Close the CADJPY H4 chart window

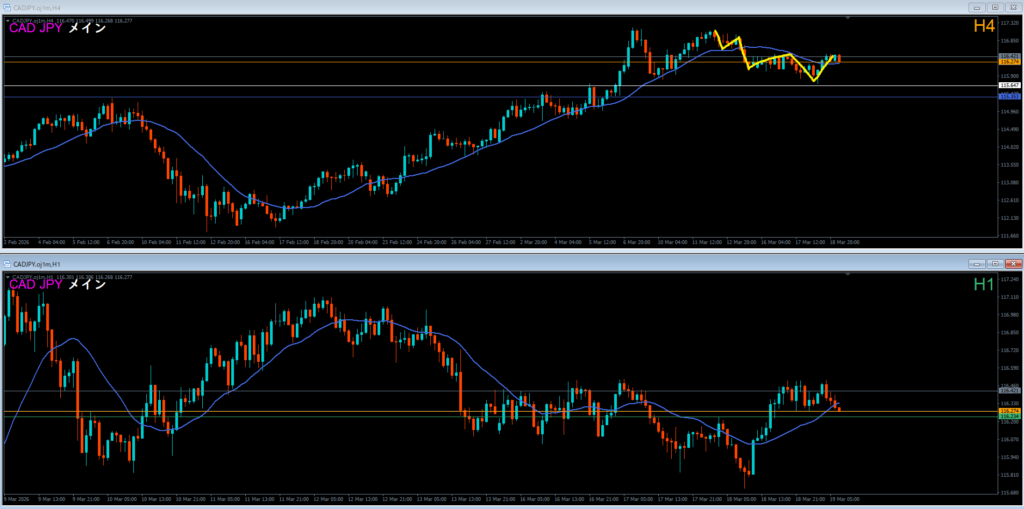[1013, 7]
